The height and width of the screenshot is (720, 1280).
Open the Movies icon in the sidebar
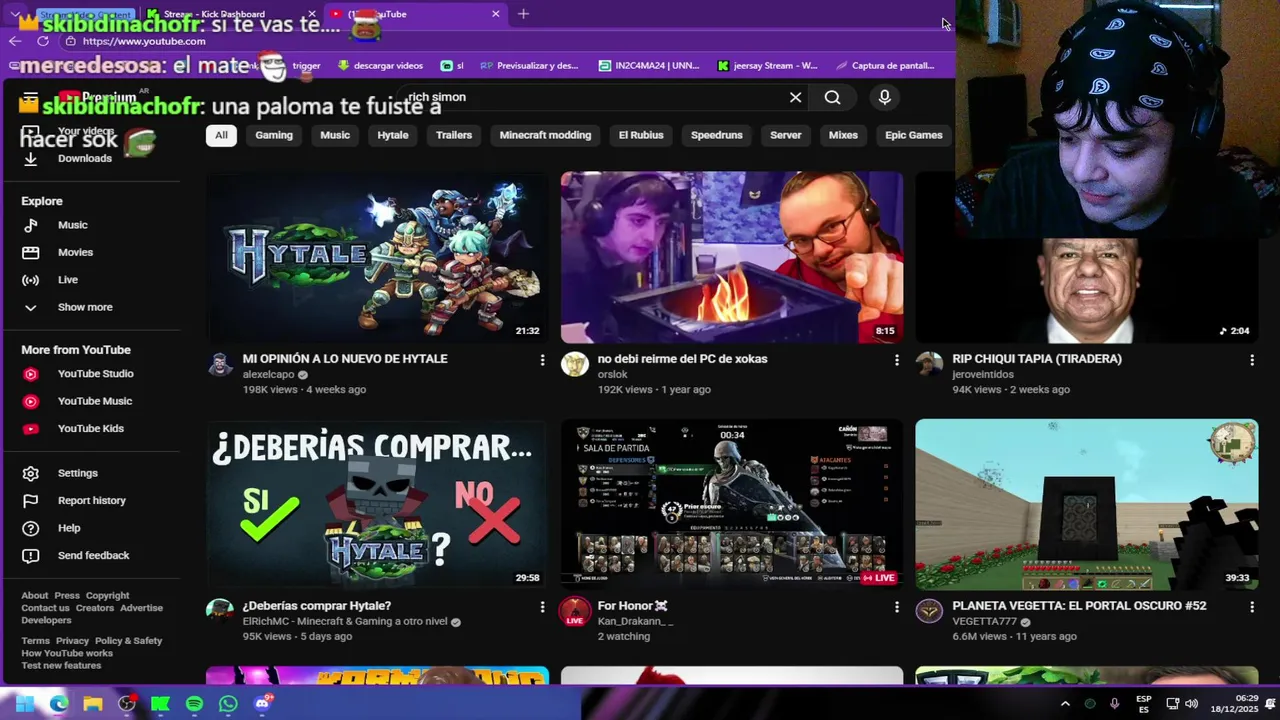pos(31,252)
